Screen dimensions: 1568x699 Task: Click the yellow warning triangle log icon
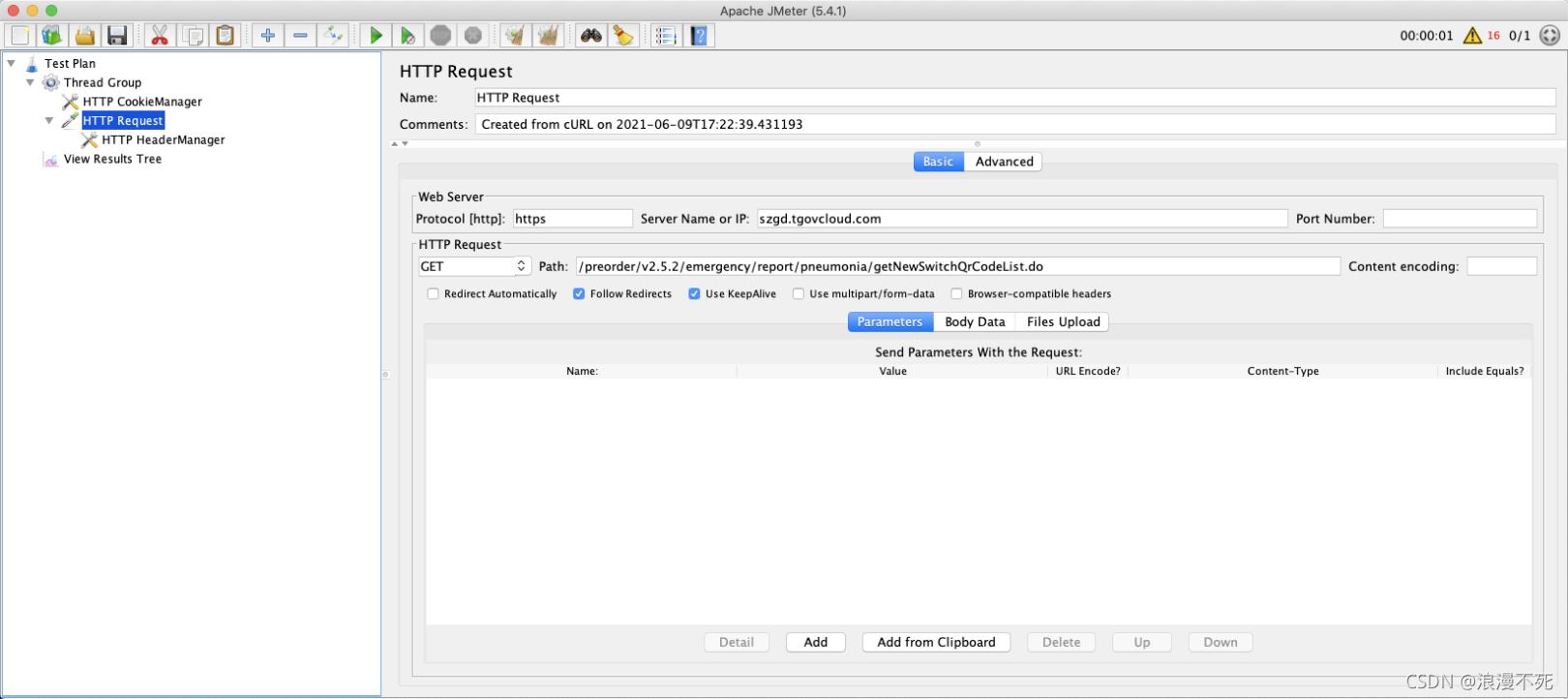click(x=1472, y=36)
